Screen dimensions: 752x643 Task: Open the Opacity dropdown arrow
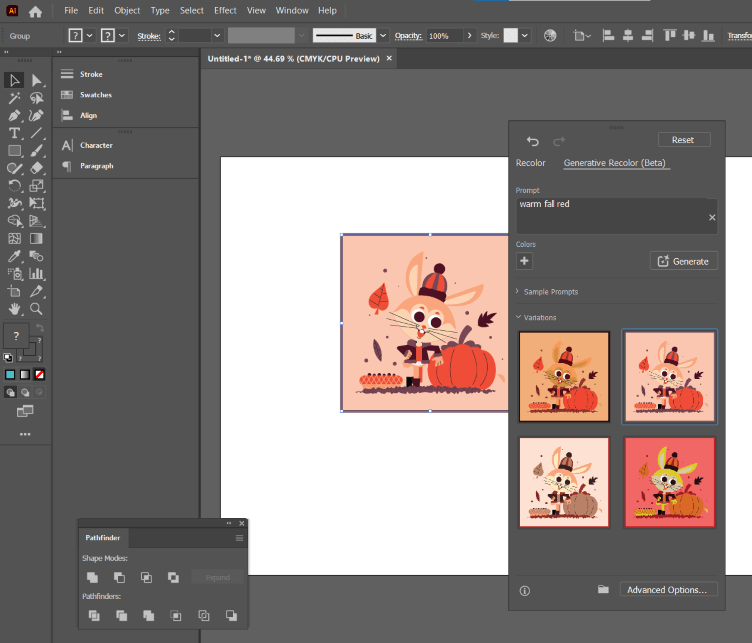click(x=468, y=35)
